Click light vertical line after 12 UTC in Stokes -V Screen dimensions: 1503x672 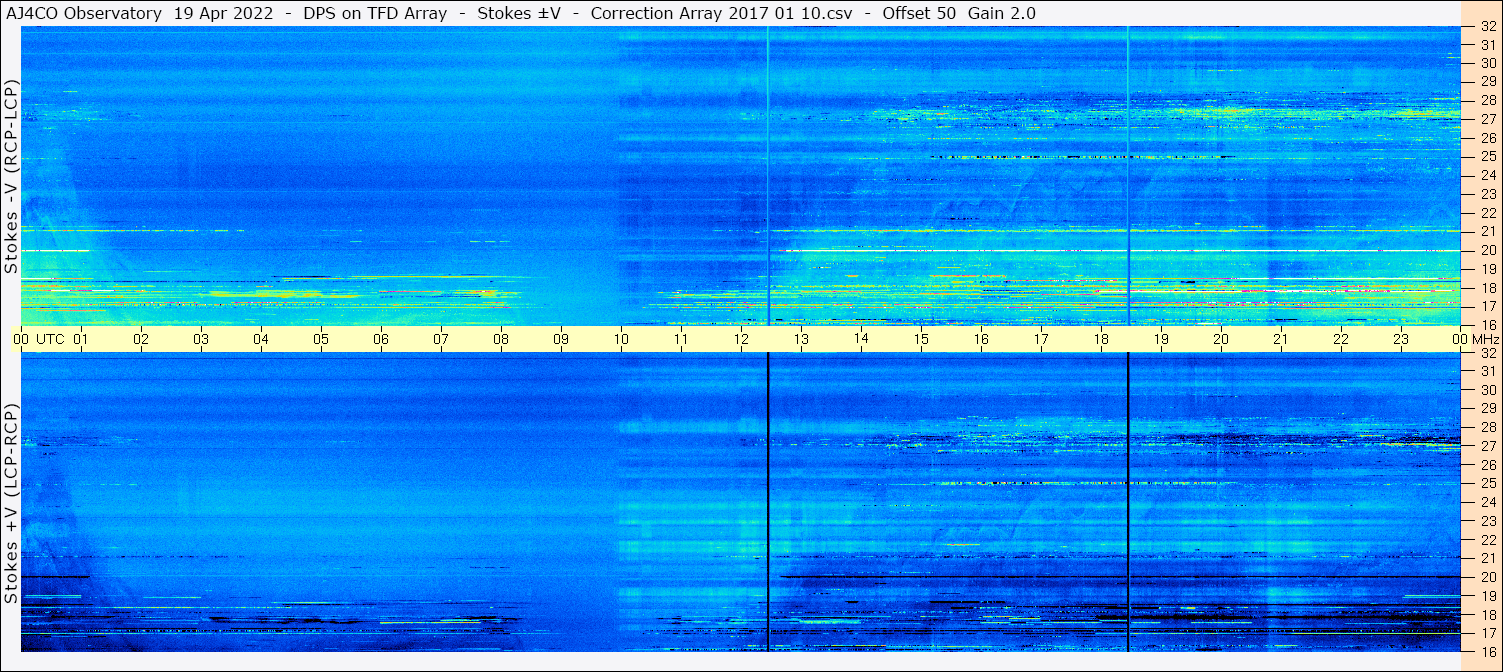pos(767,175)
